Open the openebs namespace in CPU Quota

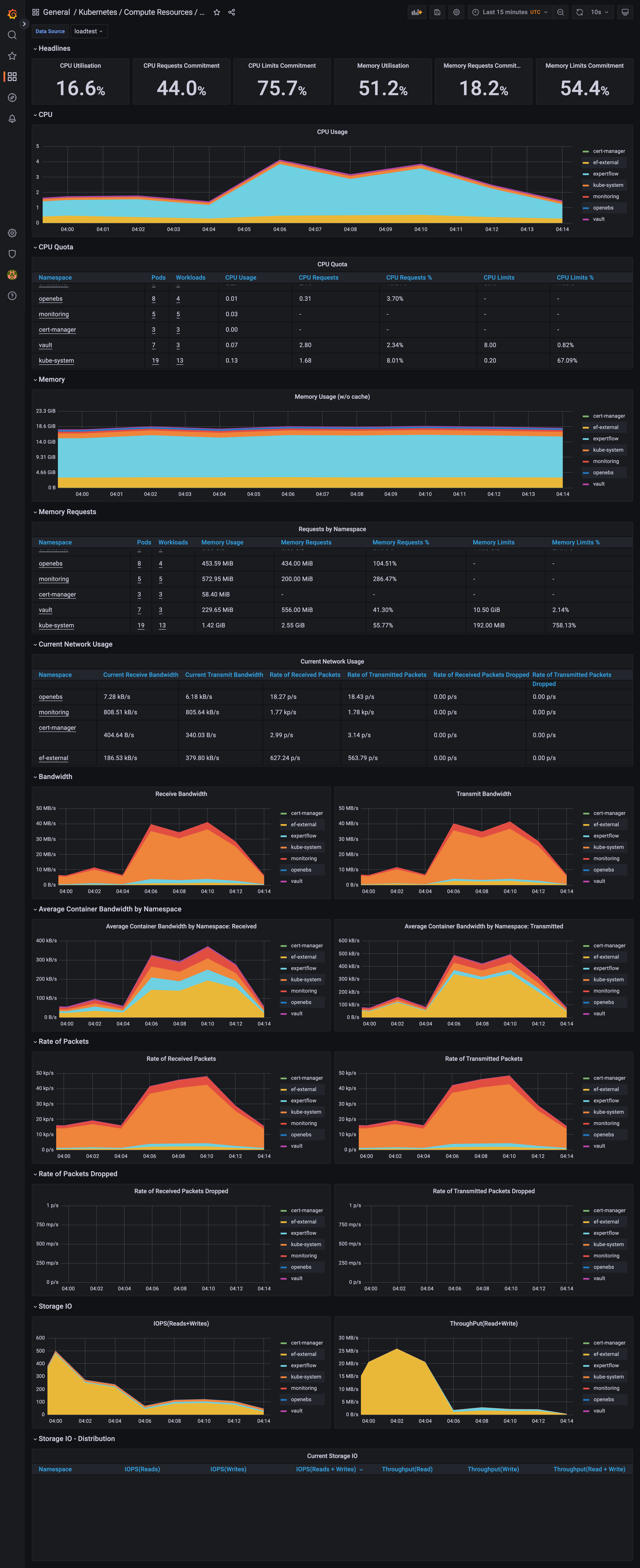coord(51,298)
